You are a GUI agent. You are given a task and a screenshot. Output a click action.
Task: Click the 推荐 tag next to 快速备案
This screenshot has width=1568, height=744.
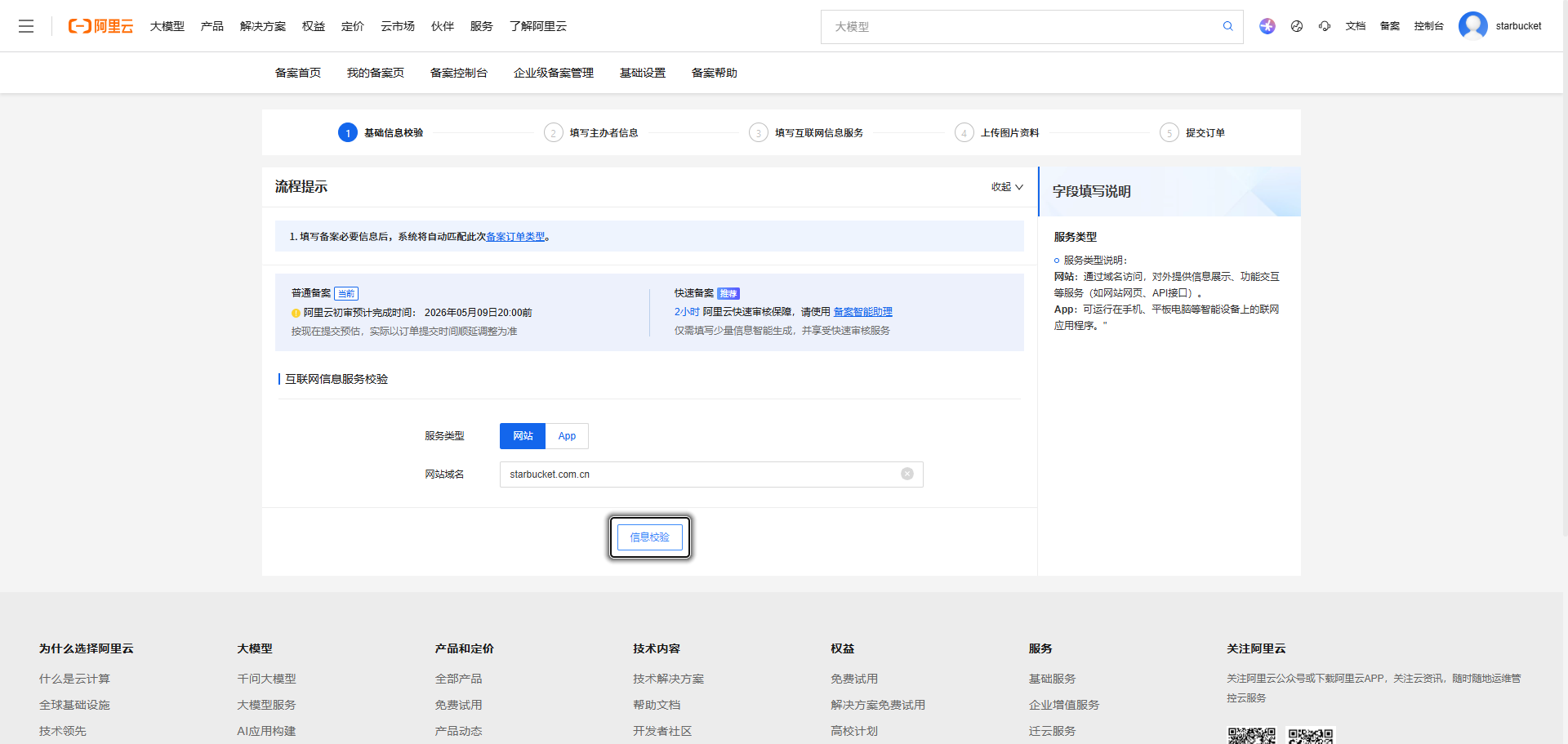click(x=728, y=293)
